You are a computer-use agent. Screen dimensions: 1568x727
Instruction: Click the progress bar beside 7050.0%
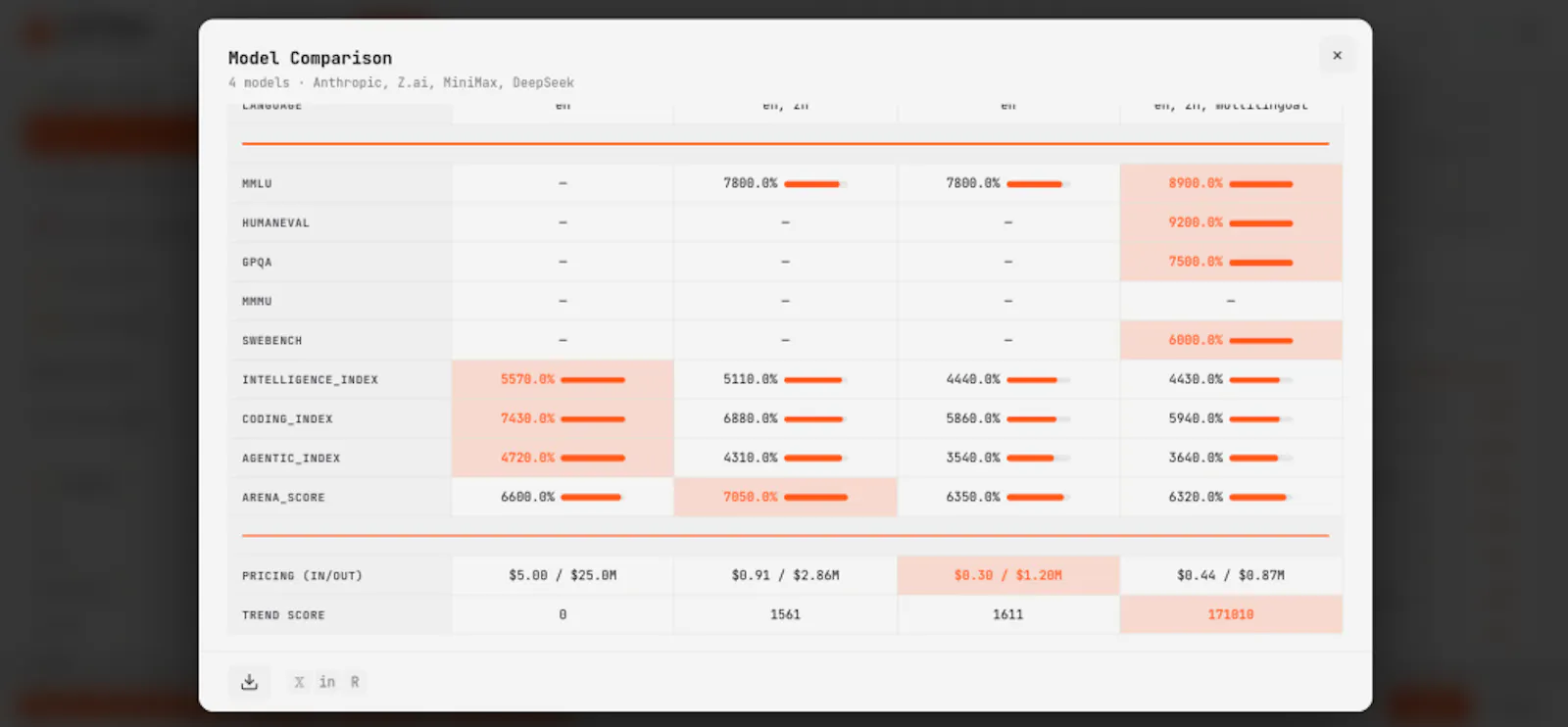pyautogui.click(x=815, y=497)
